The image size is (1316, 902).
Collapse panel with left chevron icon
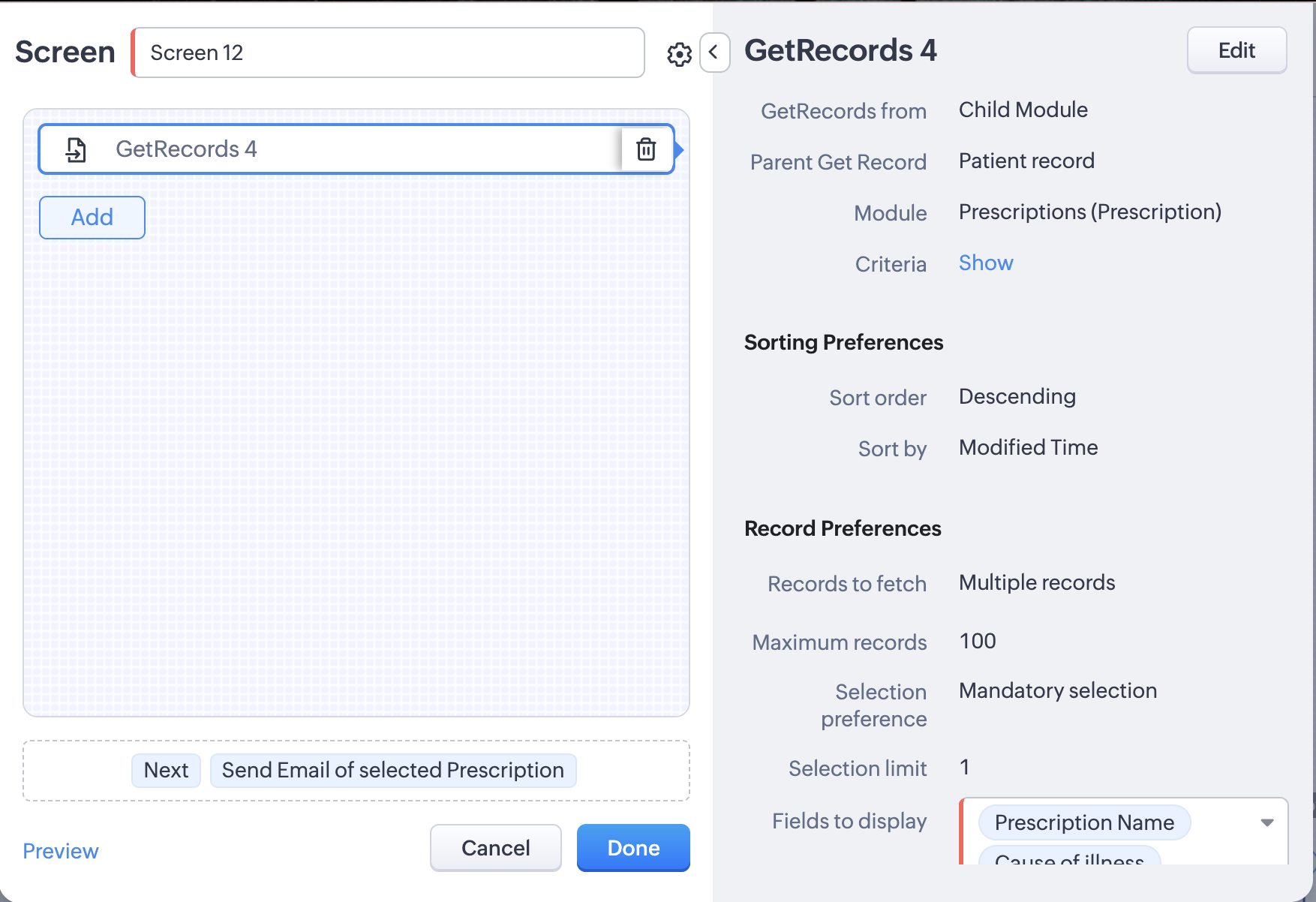[714, 53]
